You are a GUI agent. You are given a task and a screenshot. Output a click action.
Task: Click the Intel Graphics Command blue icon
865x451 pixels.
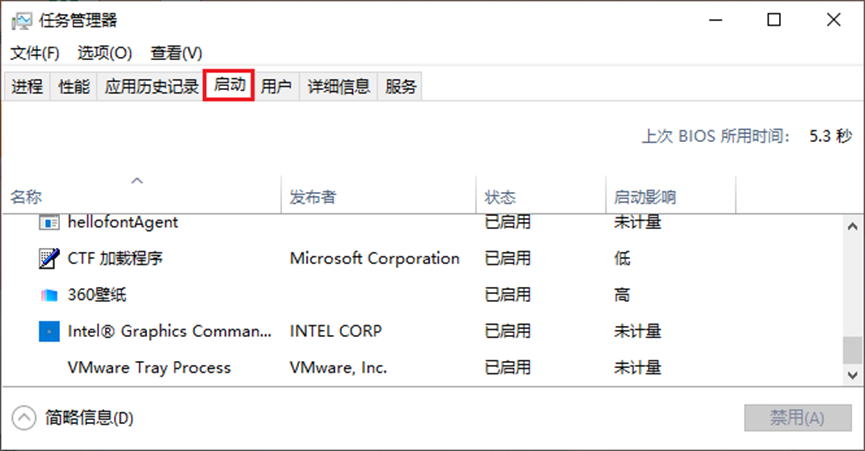click(49, 331)
